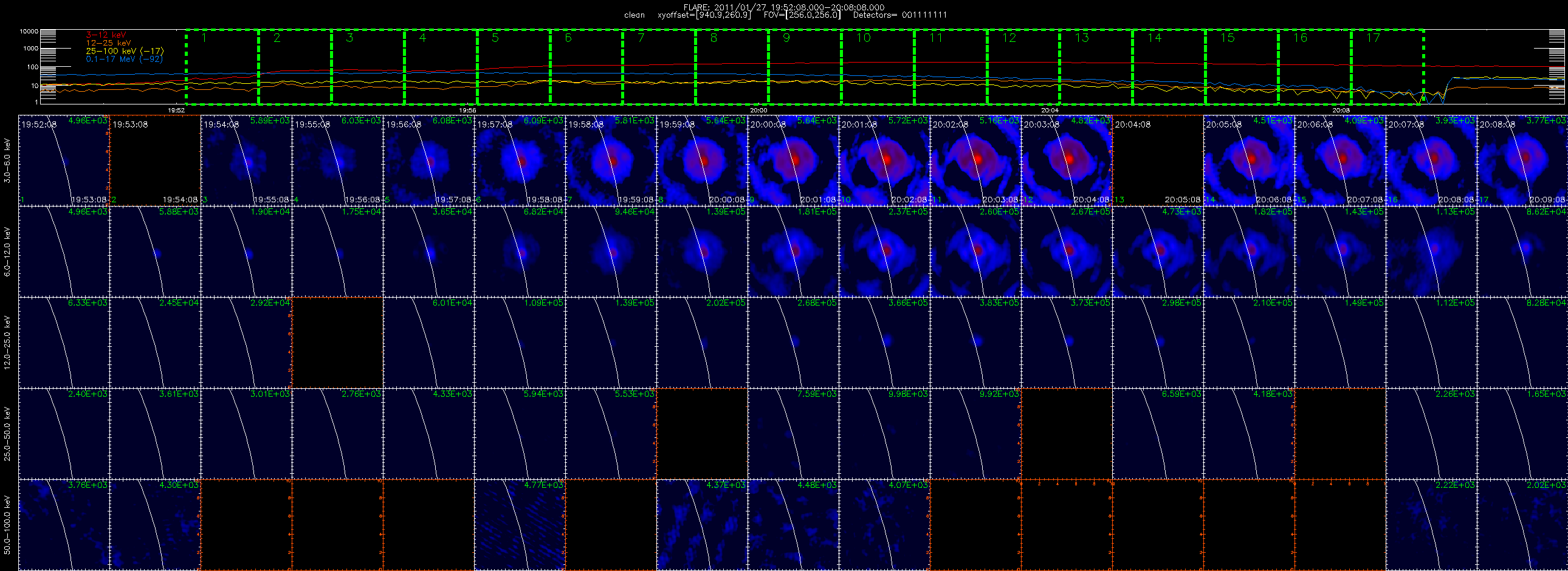The height and width of the screenshot is (571, 1568).
Task: Click the '3.66E+05' value in 12-25 keV row
Action: point(908,303)
